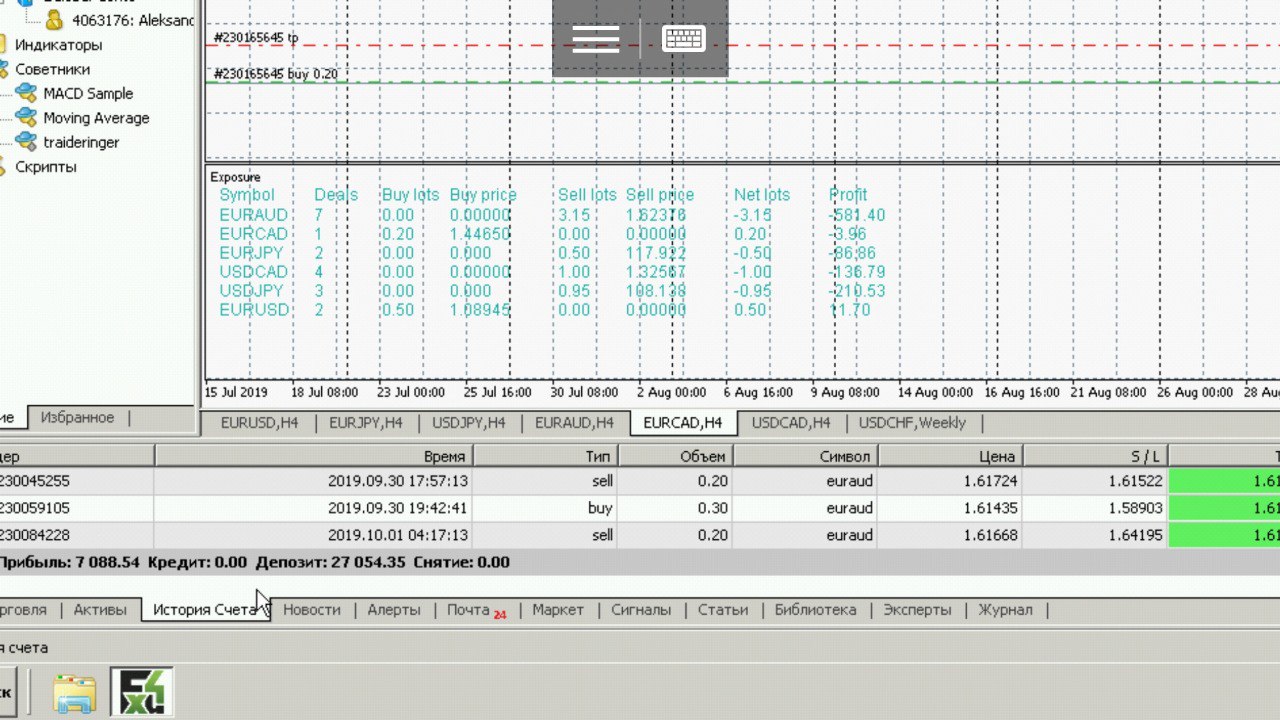
Task: Select the MACD Sample advisor icon
Action: pyautogui.click(x=26, y=93)
